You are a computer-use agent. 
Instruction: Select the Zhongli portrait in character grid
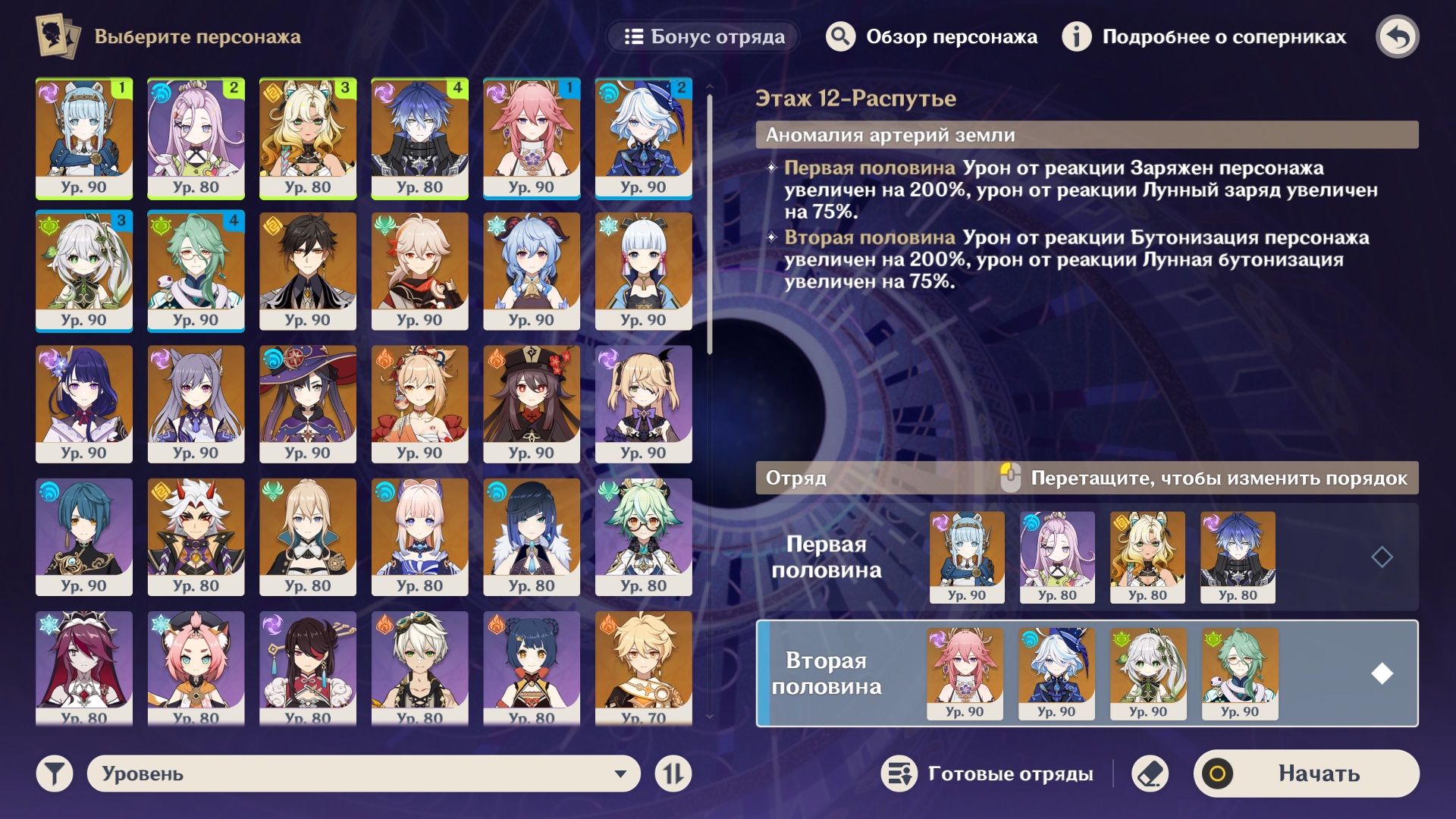coord(307,271)
